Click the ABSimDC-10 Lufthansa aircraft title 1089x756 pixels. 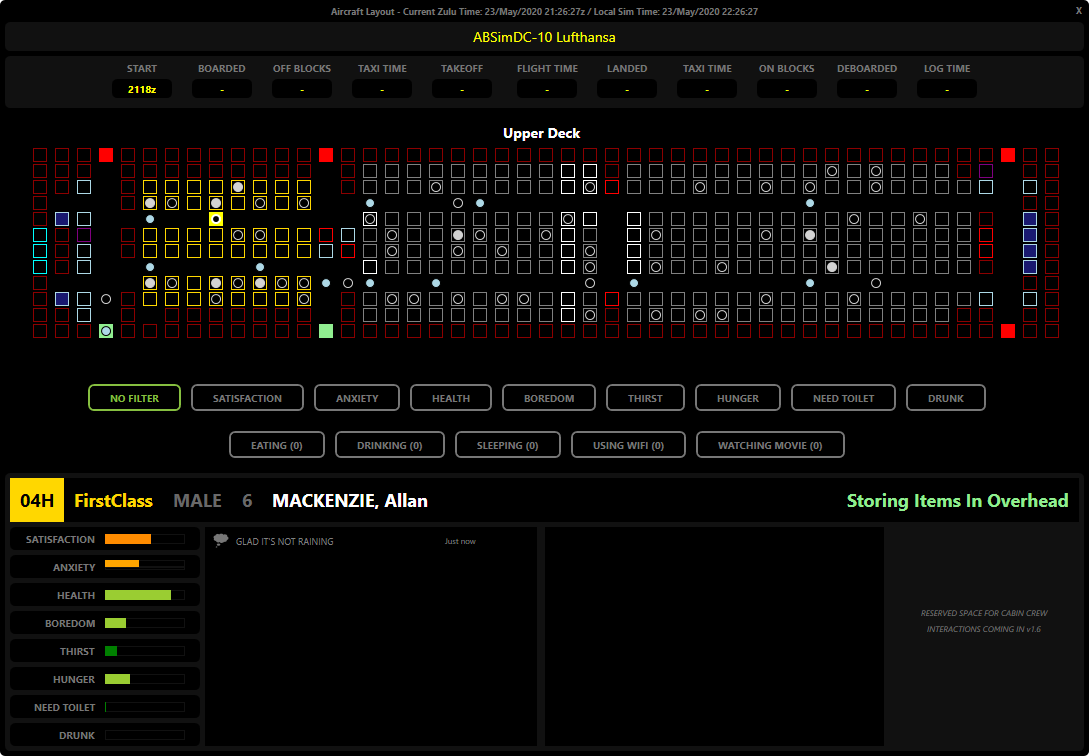(x=544, y=37)
